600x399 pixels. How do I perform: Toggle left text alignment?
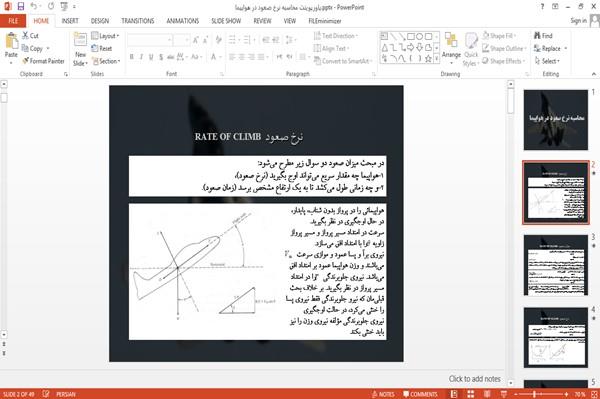[x=232, y=57]
